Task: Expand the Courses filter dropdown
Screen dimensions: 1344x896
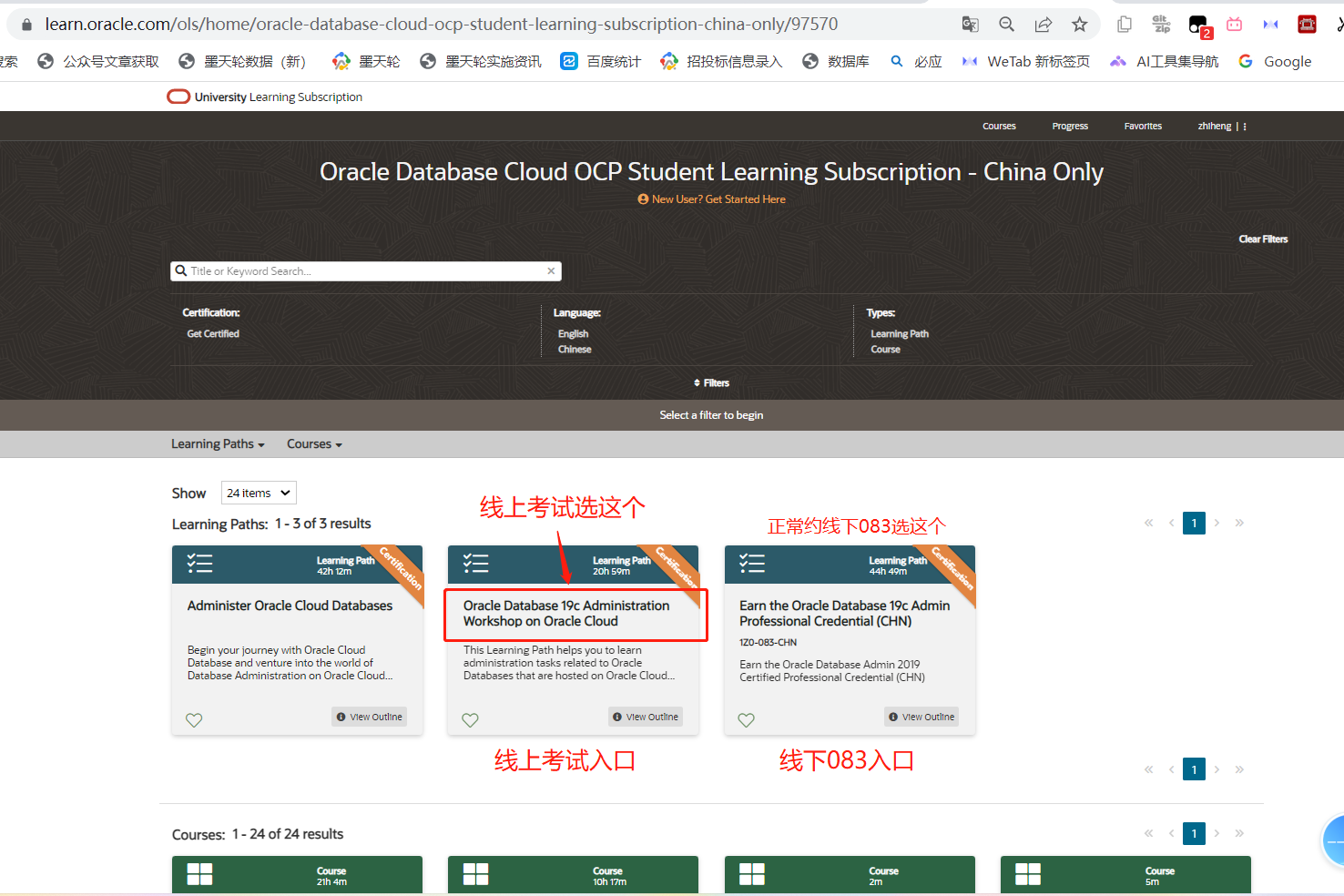Action: point(313,443)
